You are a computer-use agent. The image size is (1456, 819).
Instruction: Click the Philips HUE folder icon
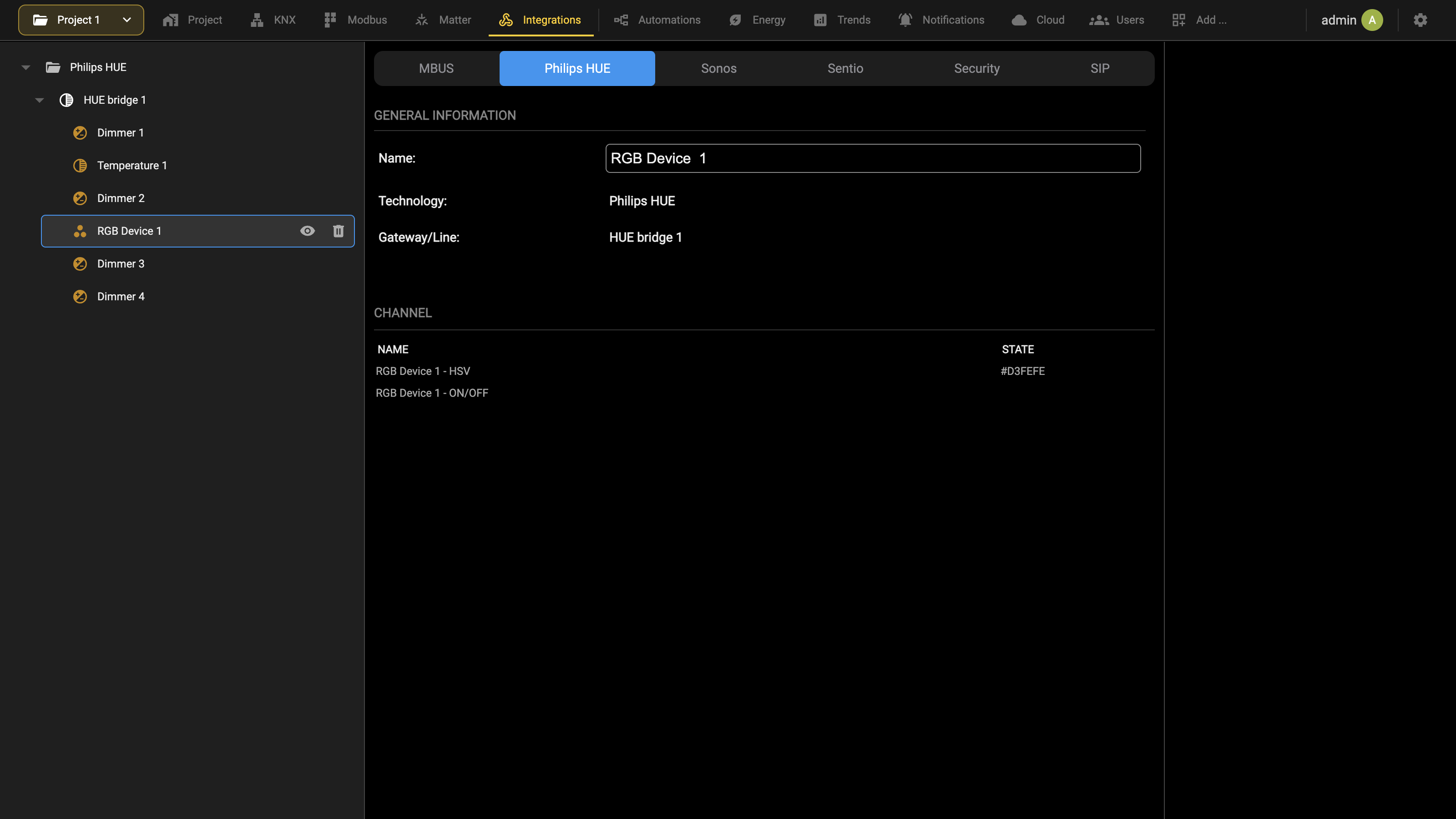(53, 67)
